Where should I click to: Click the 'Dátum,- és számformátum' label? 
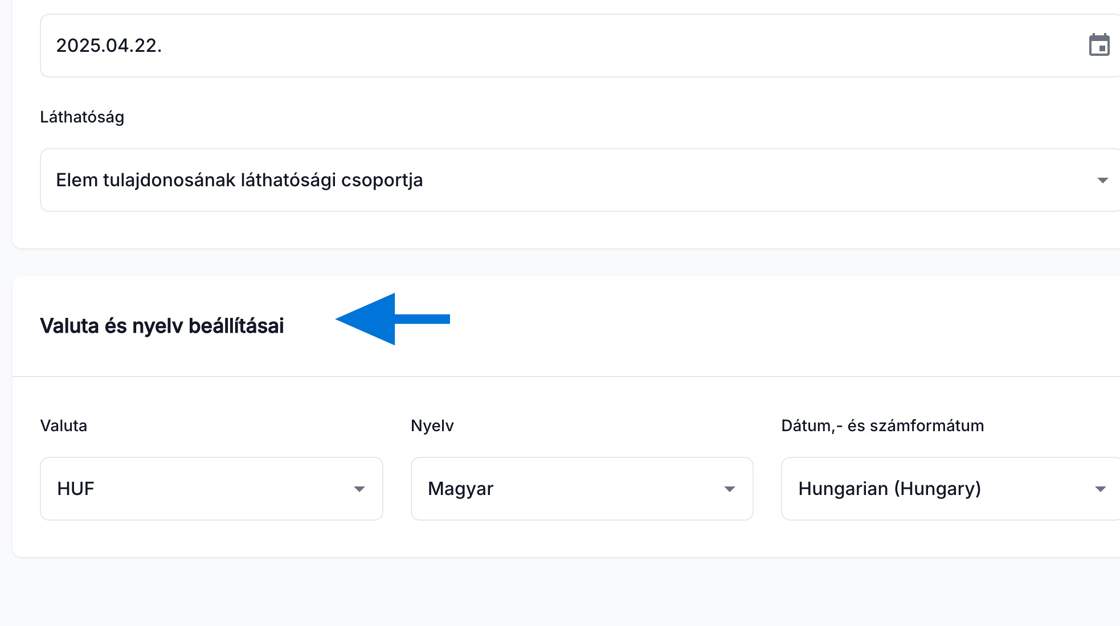882,426
